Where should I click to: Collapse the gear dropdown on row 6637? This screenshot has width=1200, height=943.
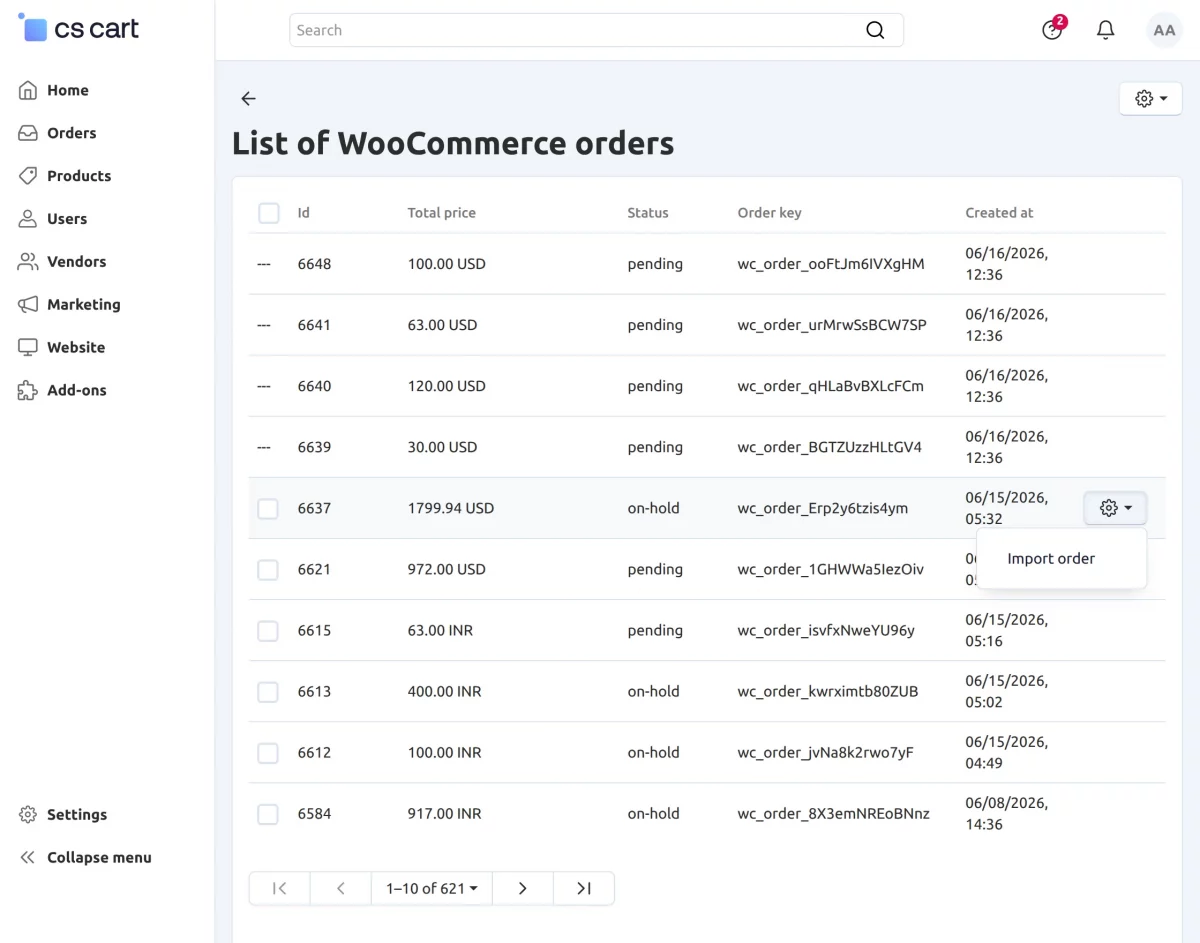click(1115, 508)
